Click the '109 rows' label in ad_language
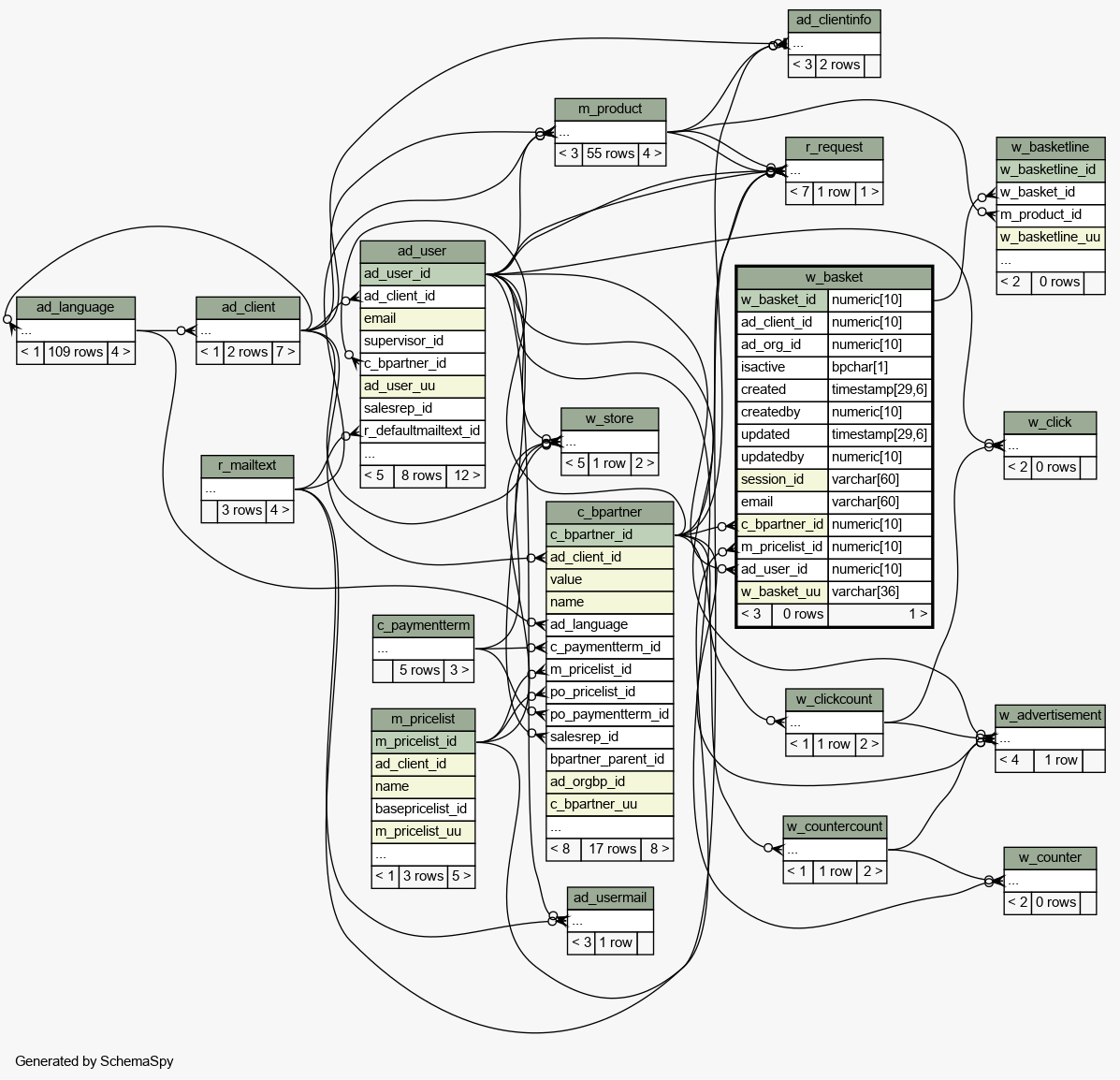 pos(76,353)
